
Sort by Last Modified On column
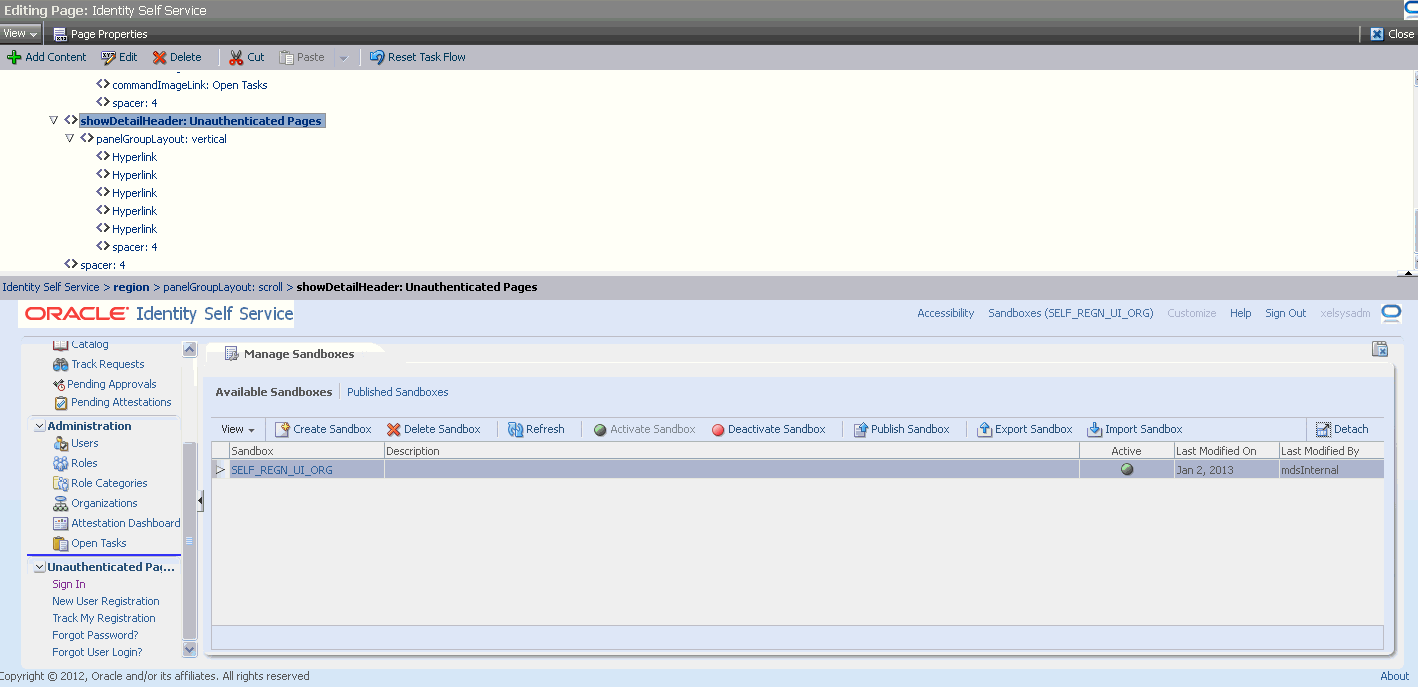[1226, 451]
